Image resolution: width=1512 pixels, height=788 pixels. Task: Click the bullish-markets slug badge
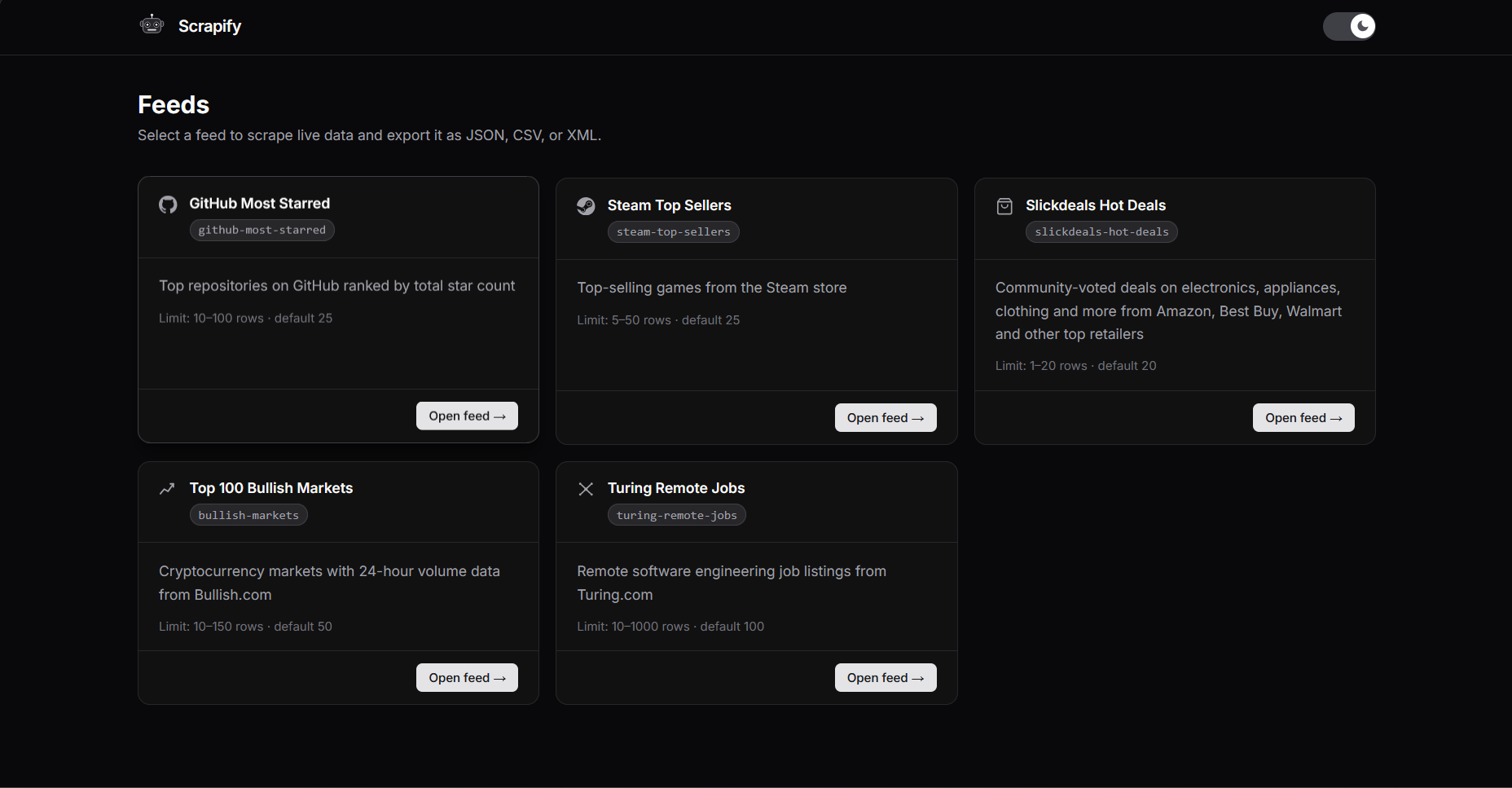click(248, 515)
